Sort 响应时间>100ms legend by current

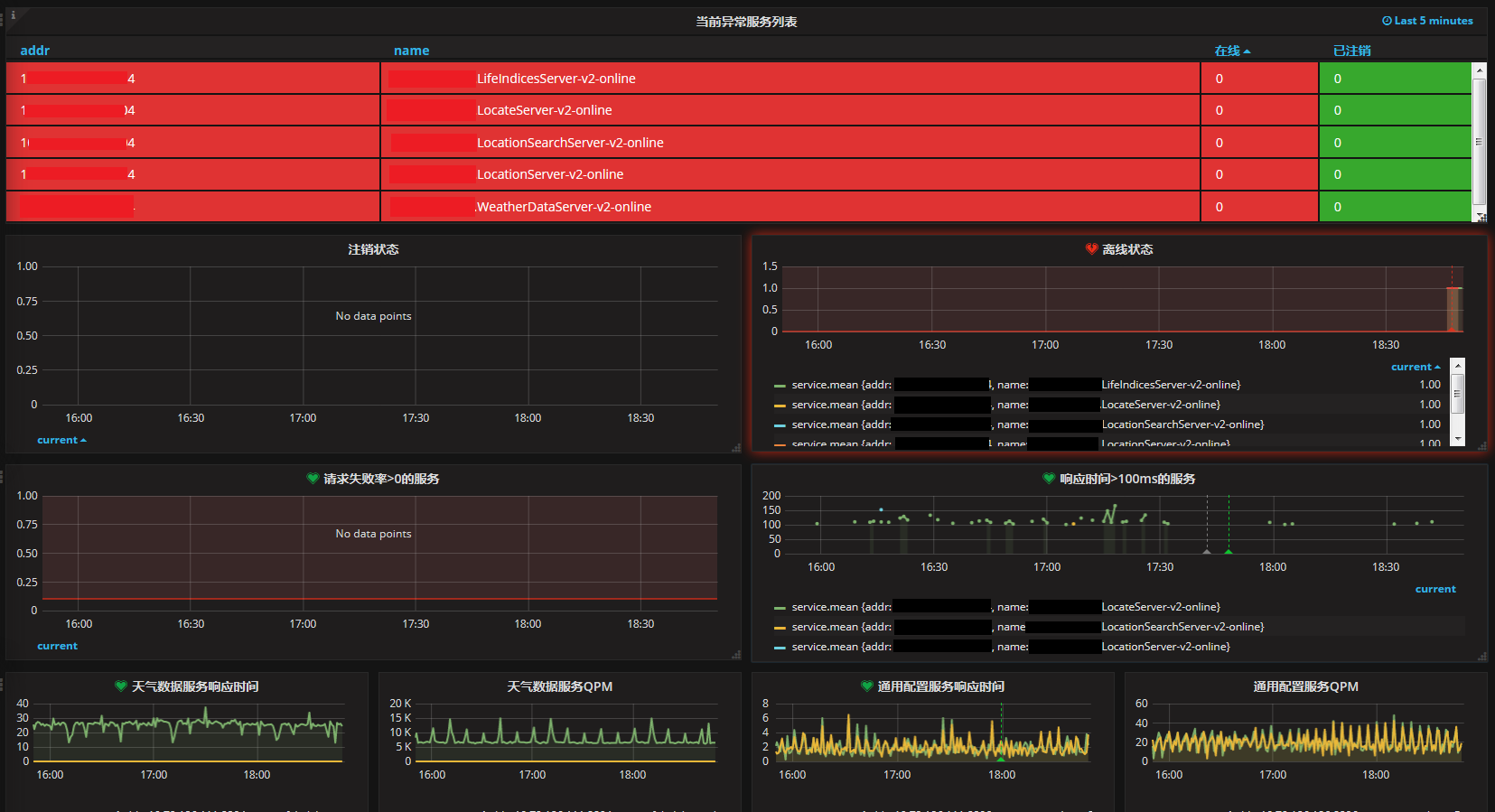point(1435,589)
